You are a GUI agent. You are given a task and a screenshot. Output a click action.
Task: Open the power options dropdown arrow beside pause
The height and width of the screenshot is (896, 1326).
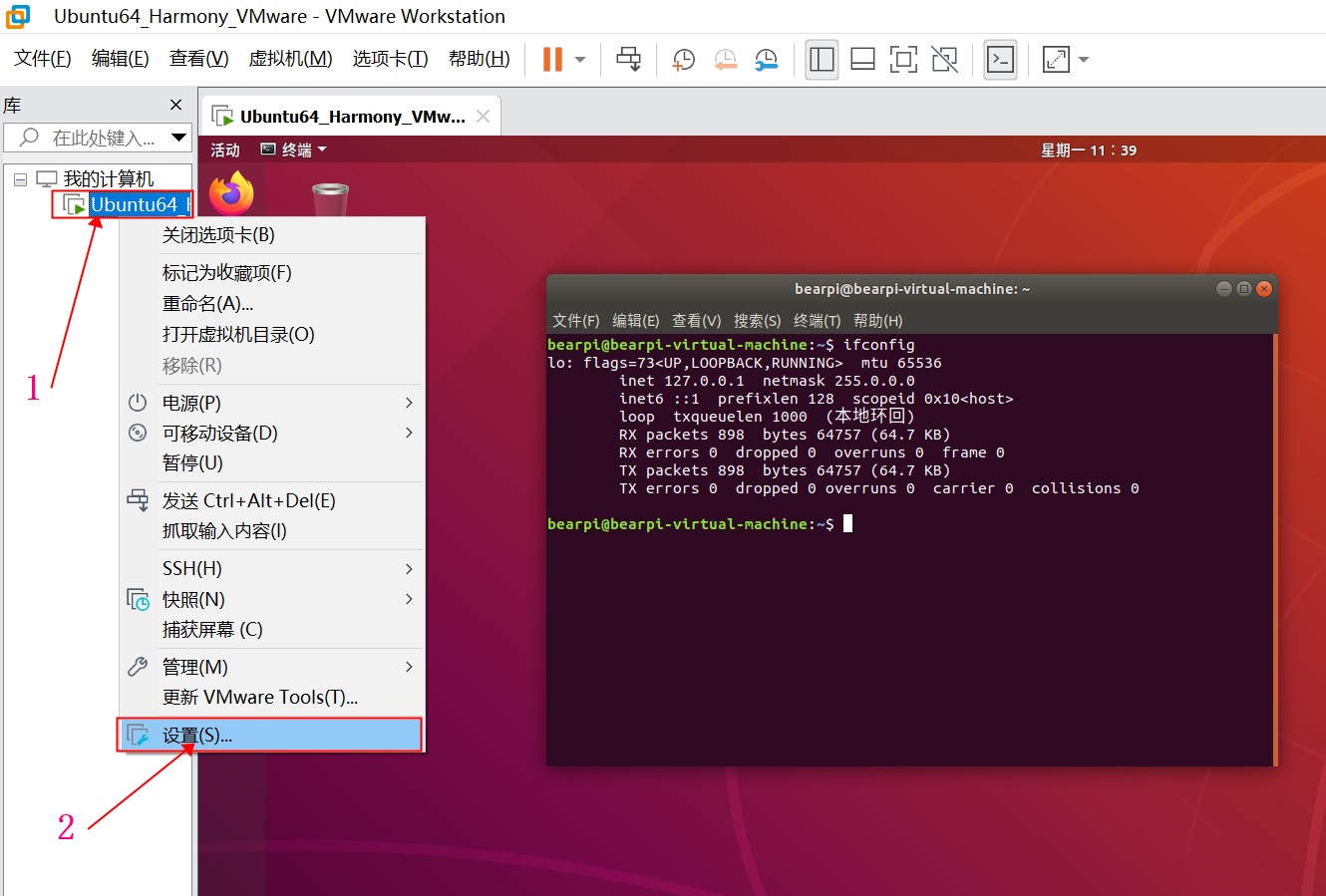pyautogui.click(x=580, y=60)
